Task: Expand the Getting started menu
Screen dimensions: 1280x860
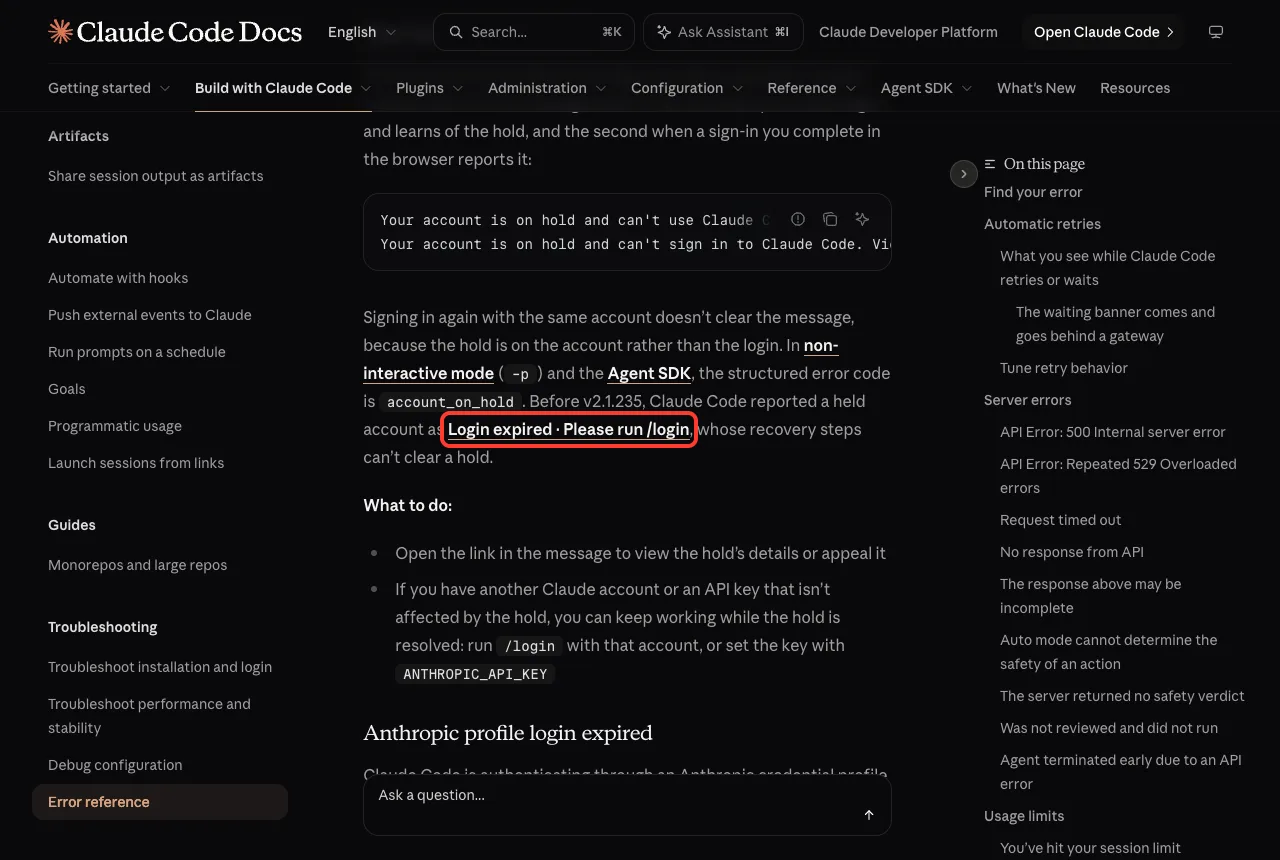Action: [x=109, y=88]
